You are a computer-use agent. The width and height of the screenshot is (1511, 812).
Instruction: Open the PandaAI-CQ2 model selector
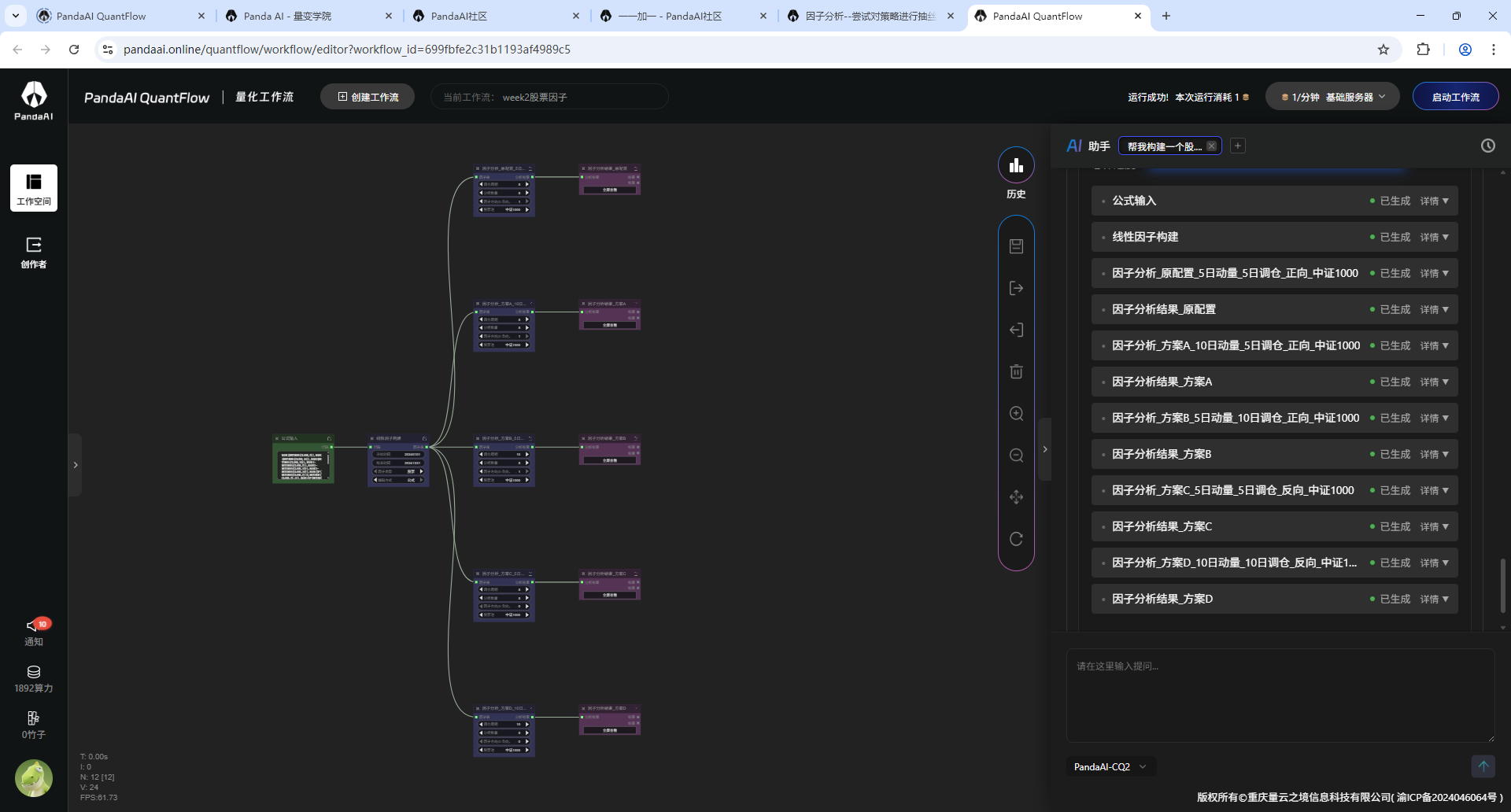pos(1110,766)
